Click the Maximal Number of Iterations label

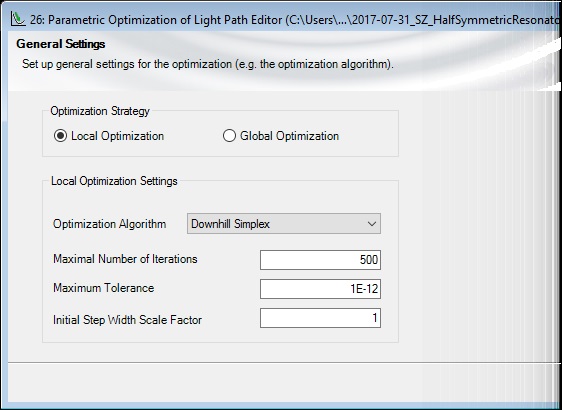[x=125, y=259]
